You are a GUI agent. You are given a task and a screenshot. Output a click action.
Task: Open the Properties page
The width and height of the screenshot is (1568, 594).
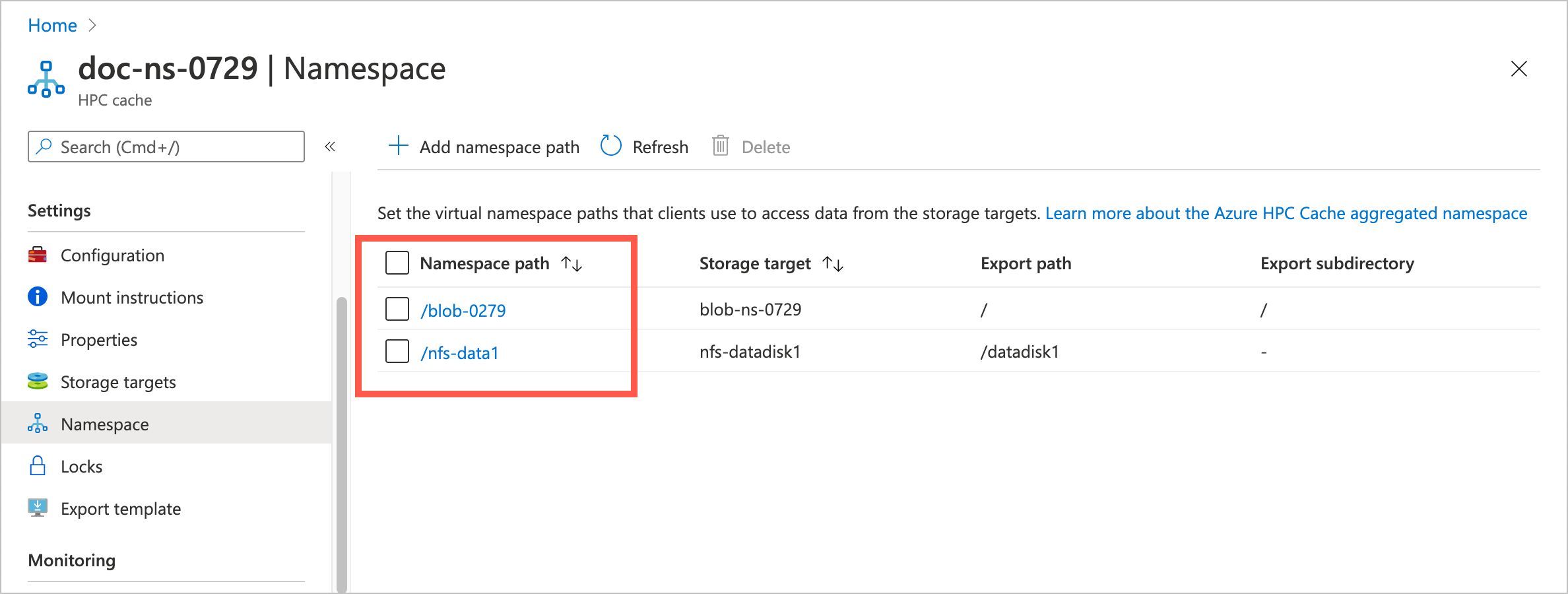pyautogui.click(x=98, y=340)
